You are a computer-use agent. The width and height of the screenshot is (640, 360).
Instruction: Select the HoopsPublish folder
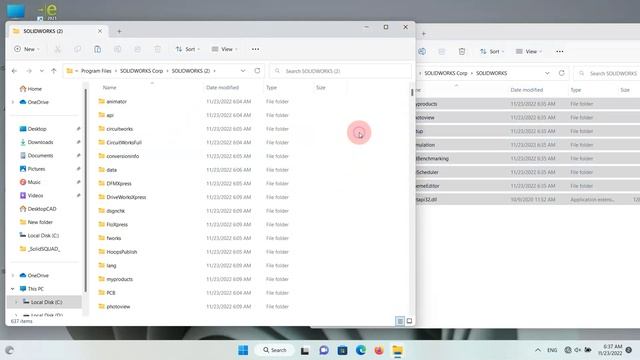pos(122,252)
